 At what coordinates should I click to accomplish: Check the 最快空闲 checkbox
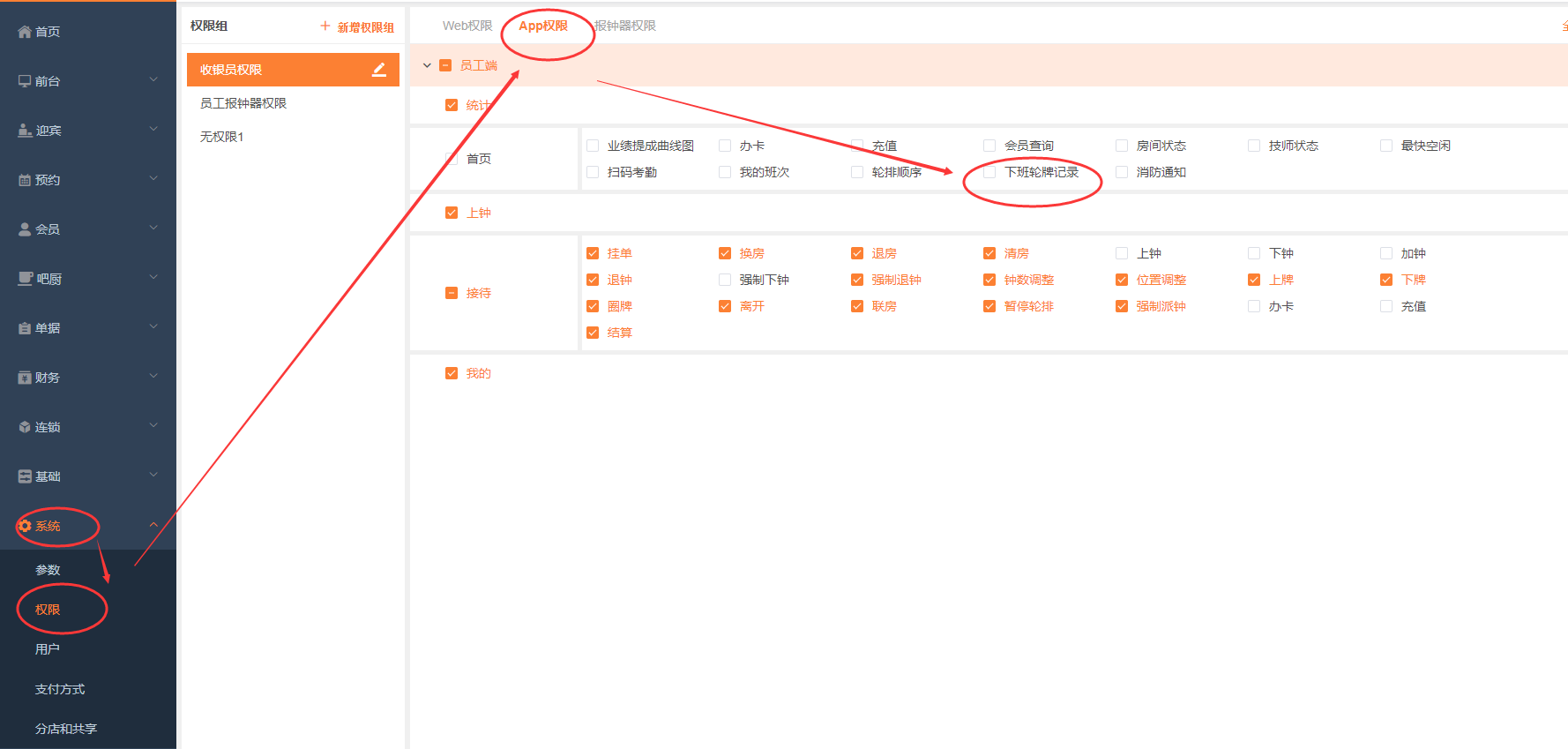tap(1386, 146)
